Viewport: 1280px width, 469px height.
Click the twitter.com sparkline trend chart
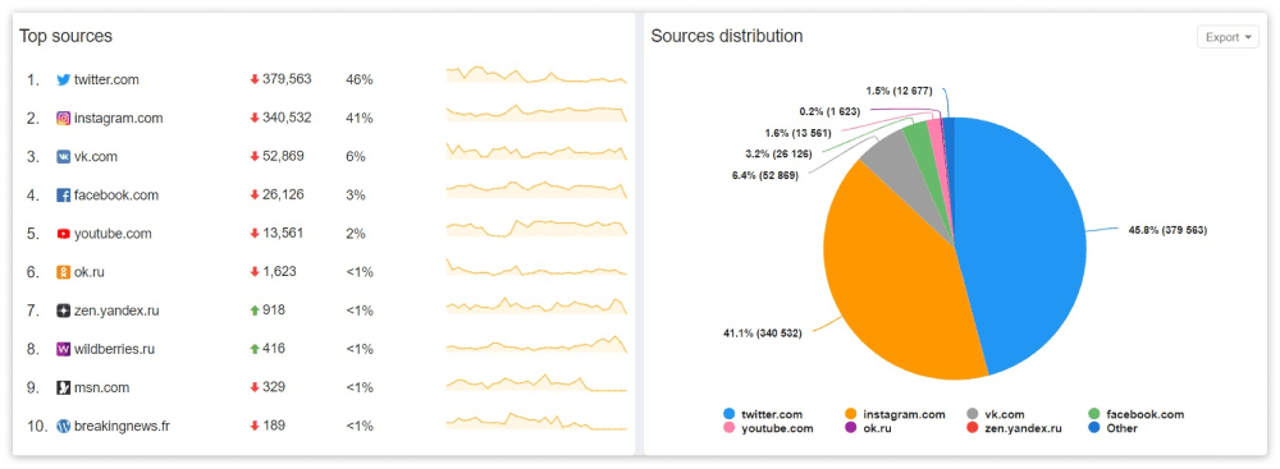pyautogui.click(x=536, y=76)
